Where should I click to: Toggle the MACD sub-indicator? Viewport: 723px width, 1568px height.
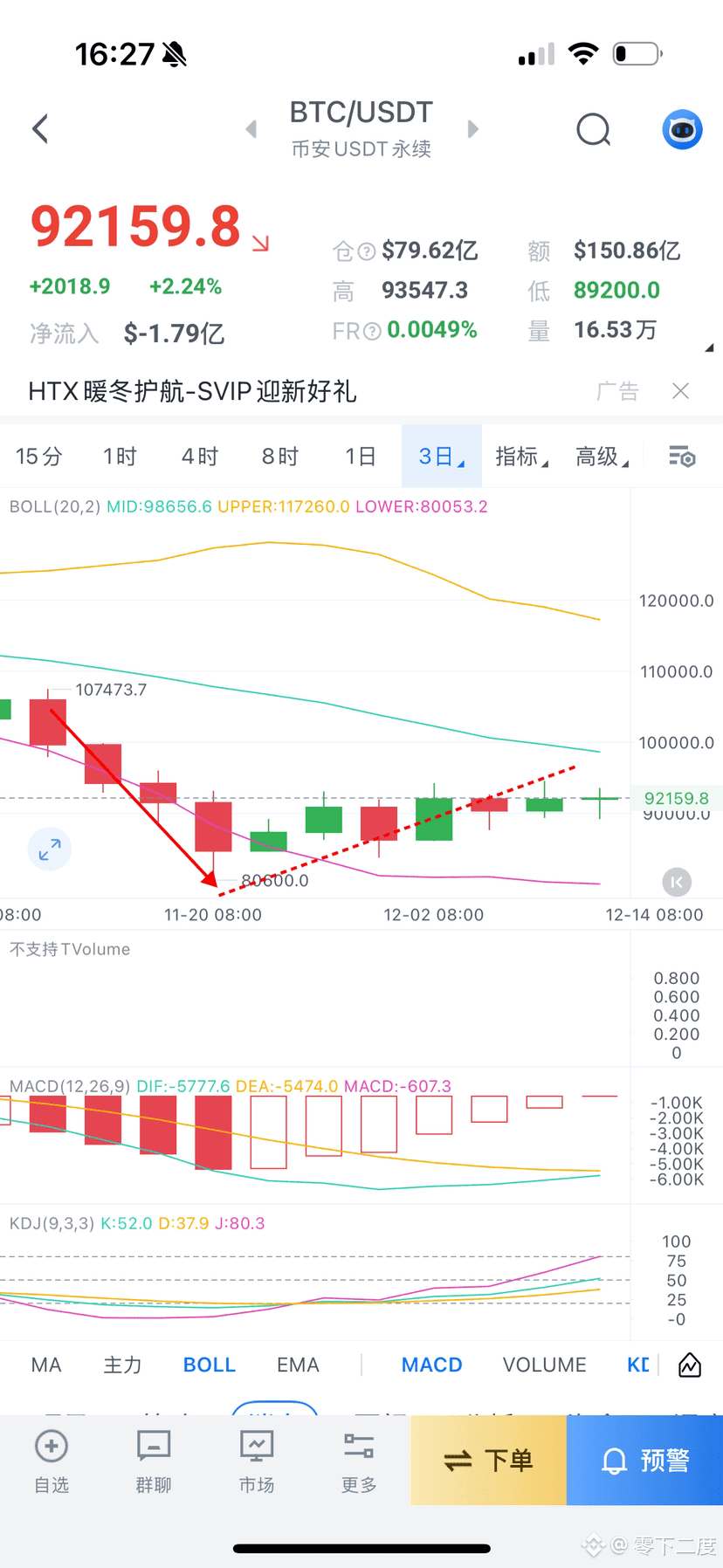coord(431,1365)
